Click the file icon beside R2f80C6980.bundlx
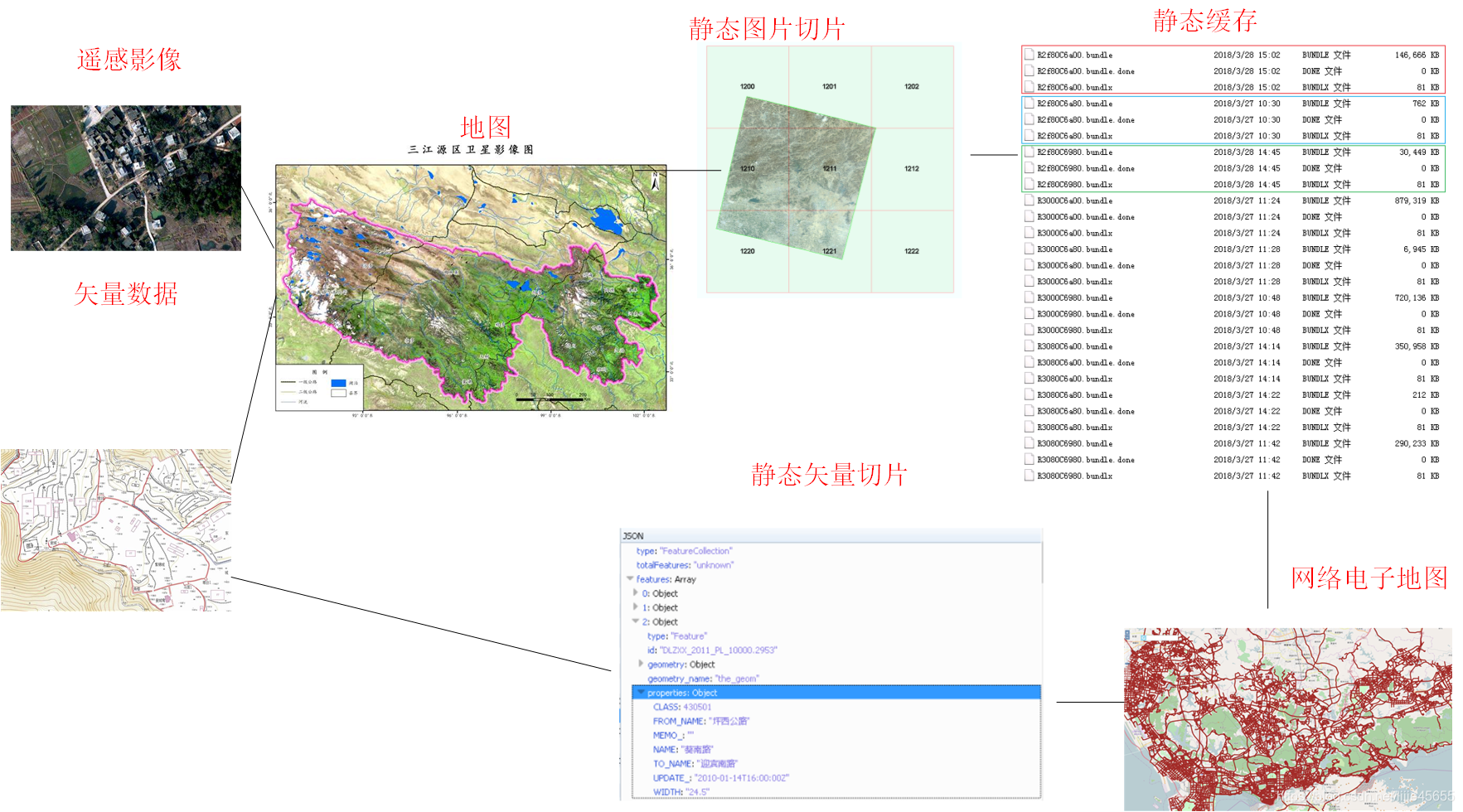The width and height of the screenshot is (1463, 812). [1028, 183]
